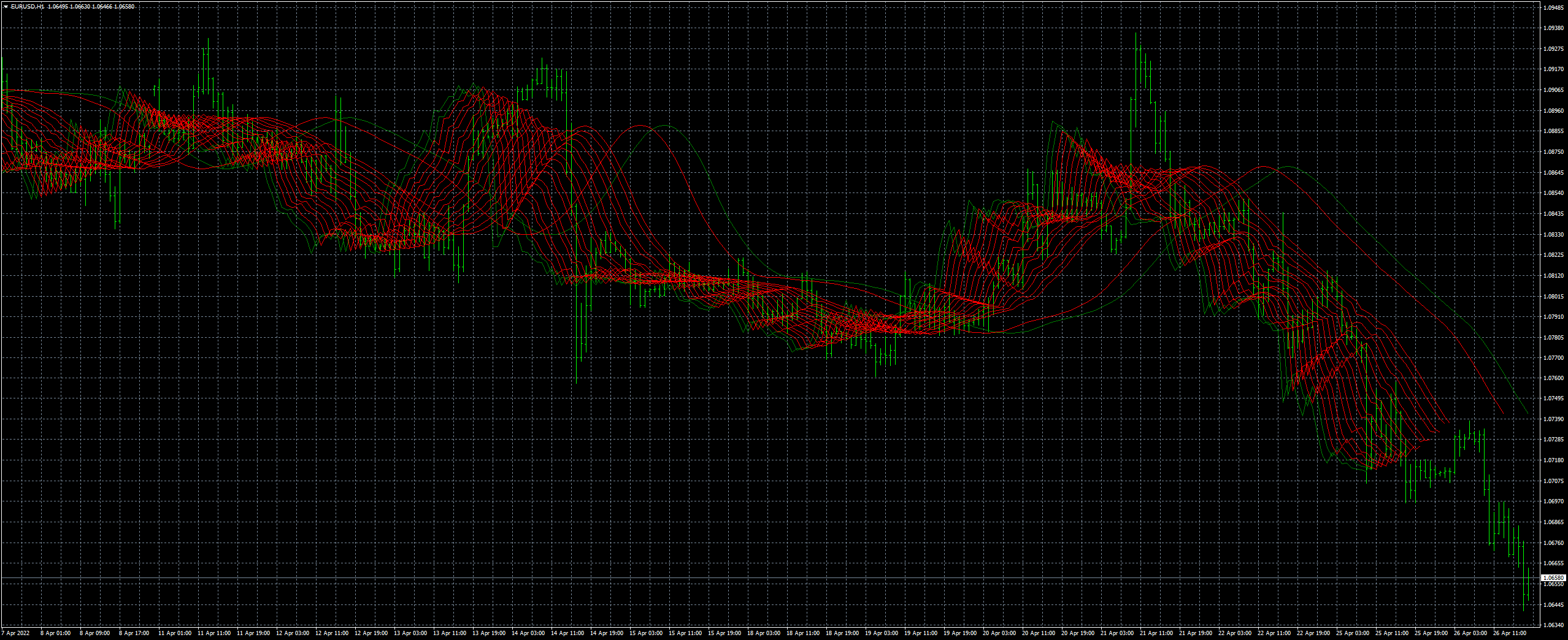Click the 1.06970 price scale label
This screenshot has width=1568, height=640.
(x=1553, y=501)
